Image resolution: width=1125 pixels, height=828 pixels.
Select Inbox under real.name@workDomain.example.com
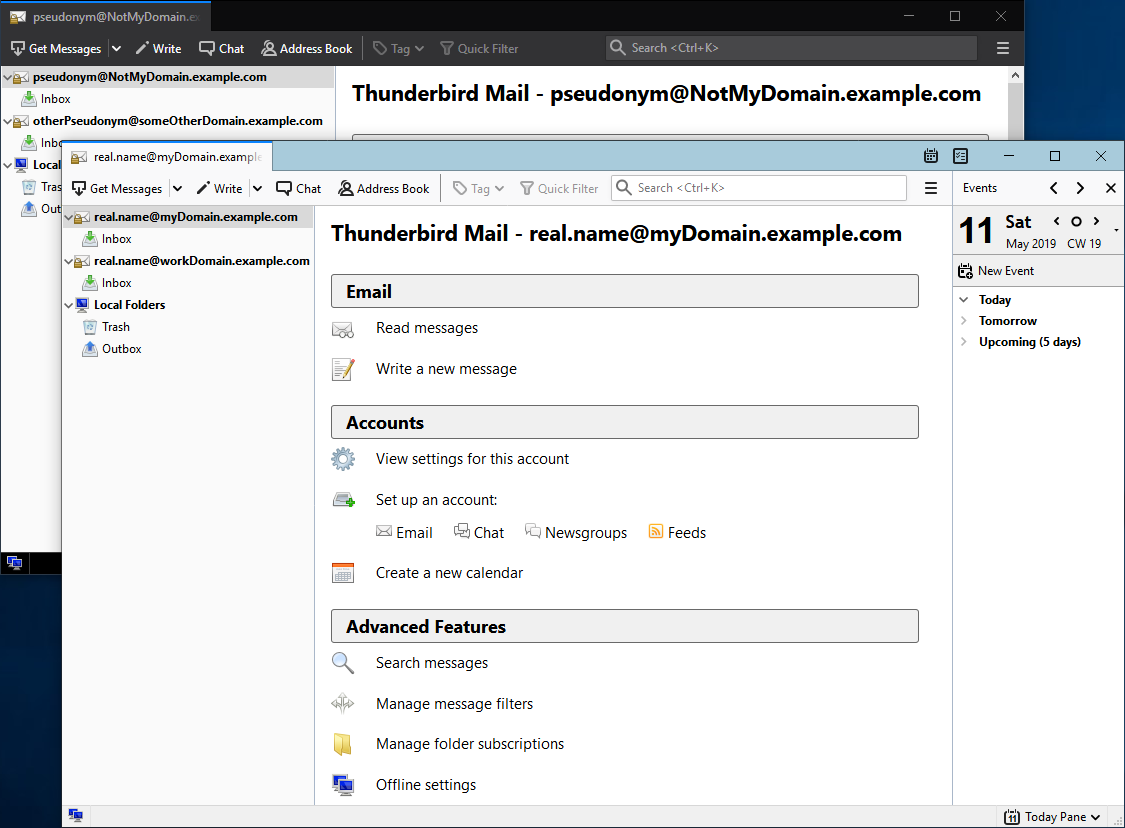point(116,283)
